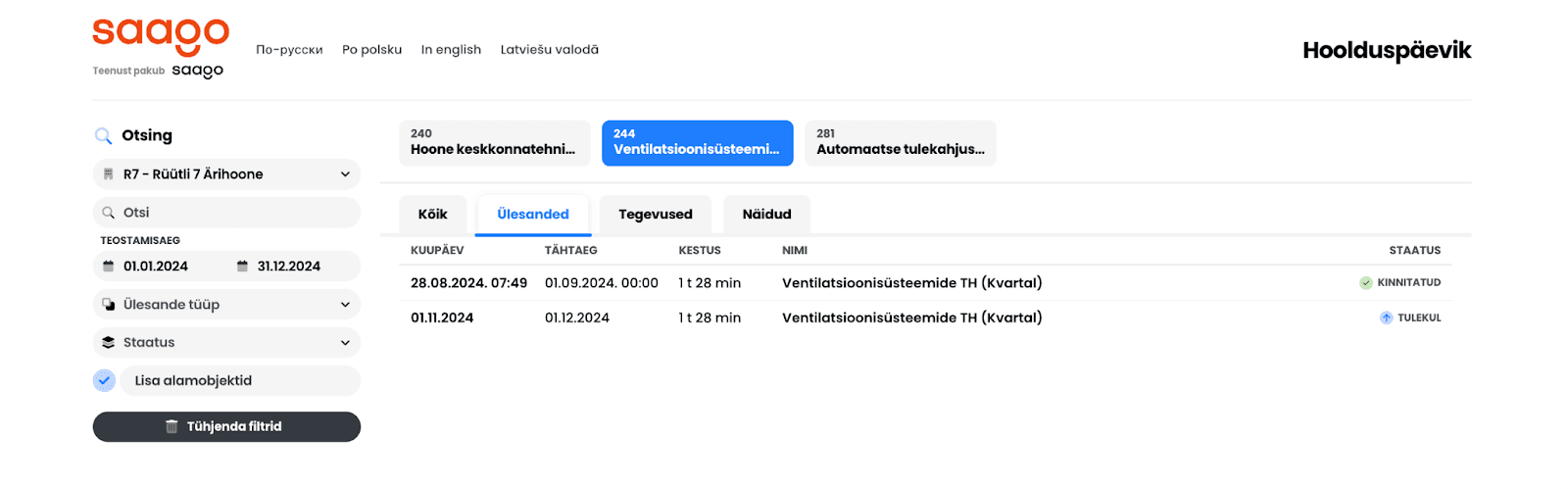The height and width of the screenshot is (489, 1568).
Task: Open the R7 - Rüütli 7 Ärihoone dropdown
Action: tap(226, 174)
